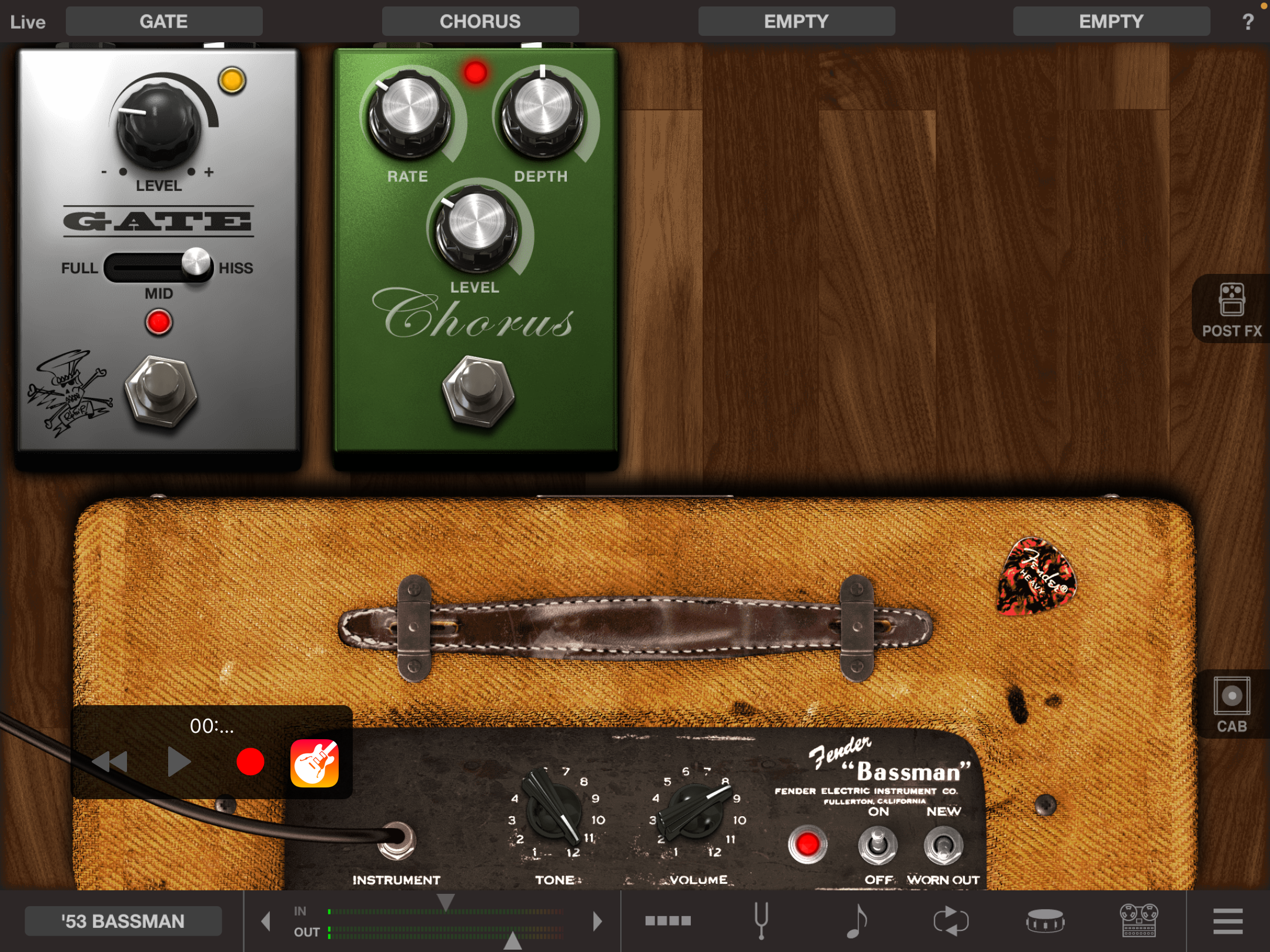
Task: Select the fourth slot labeled EMPTY
Action: coord(1111,22)
